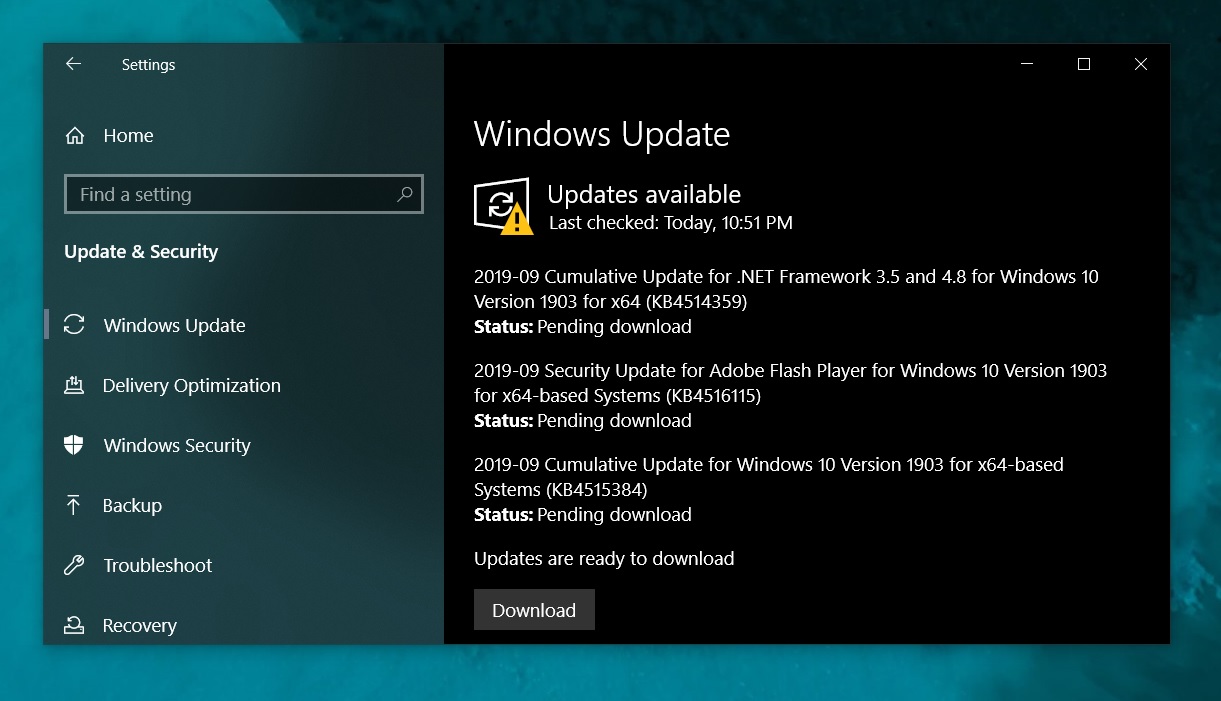The image size is (1221, 701).
Task: Select the Cumulative Update KB4515384 text
Action: click(x=769, y=477)
